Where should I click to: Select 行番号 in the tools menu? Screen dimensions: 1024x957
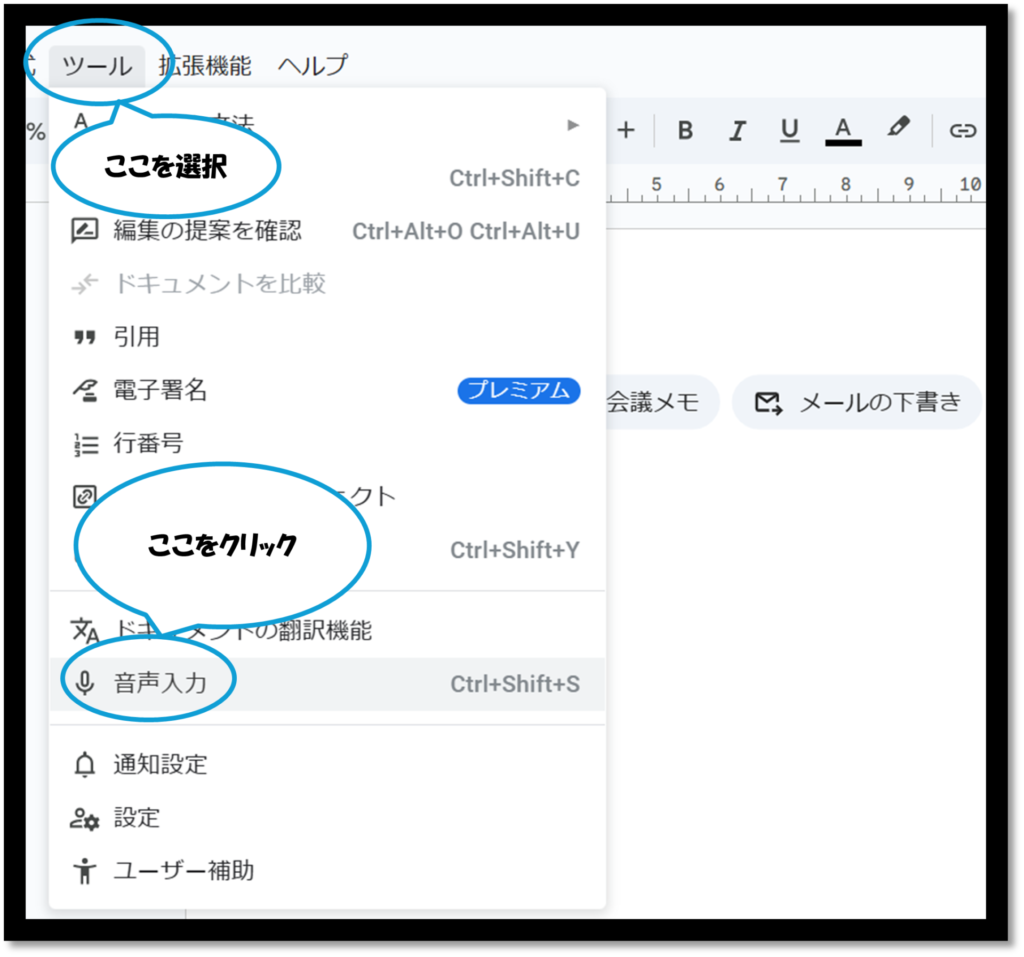pyautogui.click(x=148, y=443)
